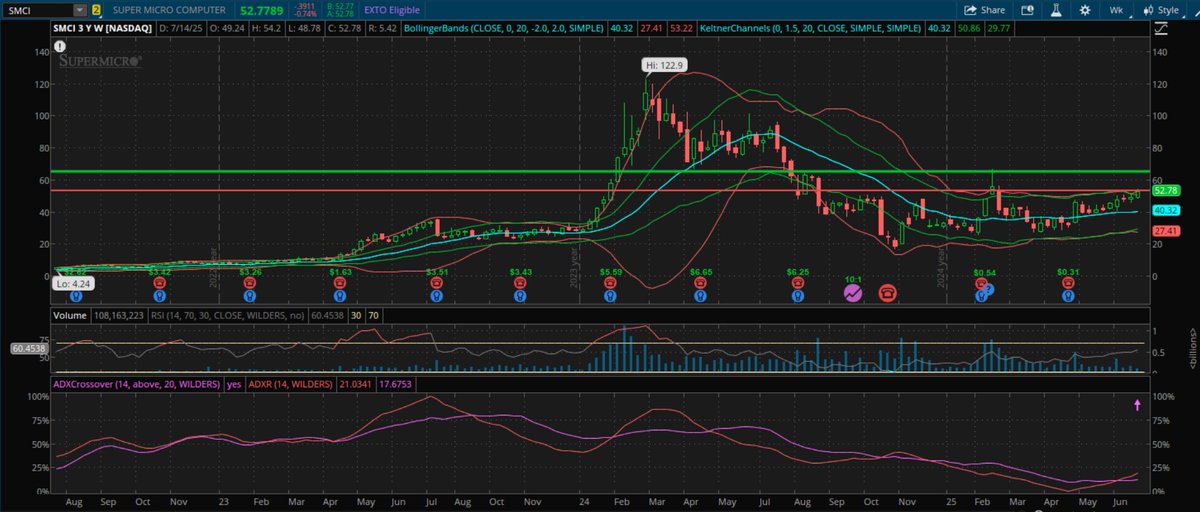The image size is (1200, 512).
Task: Open the yellow 2 symbol link selector
Action: click(96, 9)
